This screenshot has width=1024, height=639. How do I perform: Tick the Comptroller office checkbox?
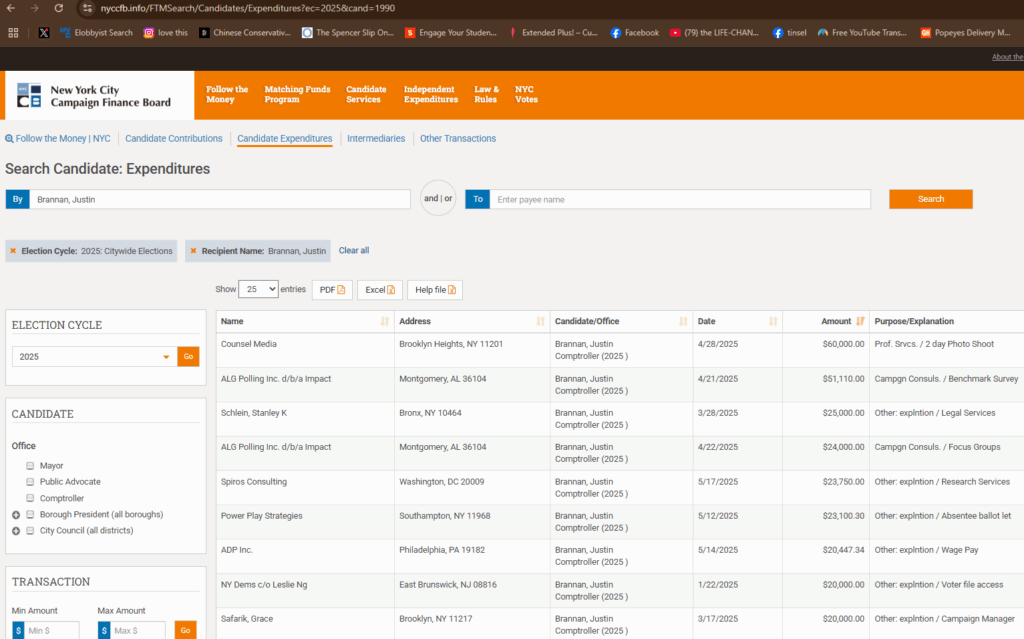(x=30, y=499)
